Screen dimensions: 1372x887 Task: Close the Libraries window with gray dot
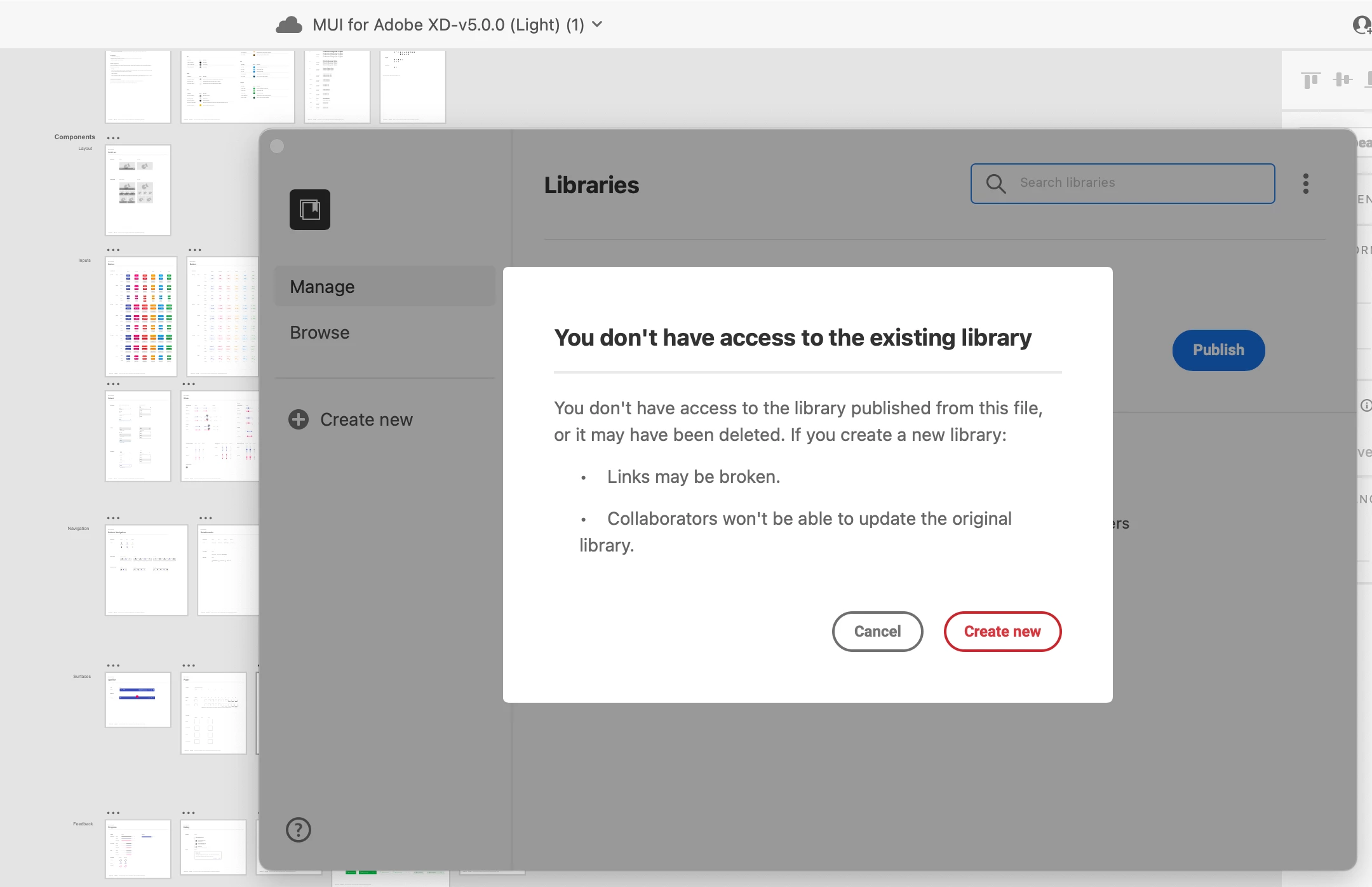tap(277, 146)
